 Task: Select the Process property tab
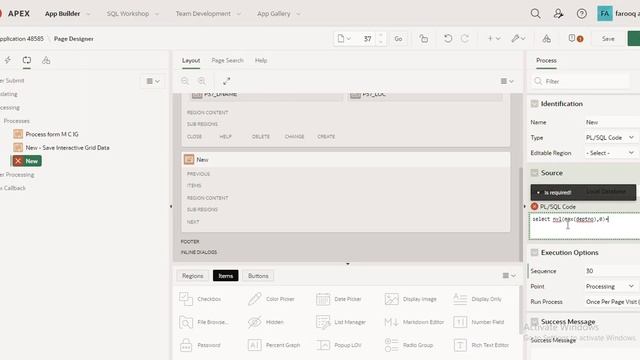tap(546, 60)
